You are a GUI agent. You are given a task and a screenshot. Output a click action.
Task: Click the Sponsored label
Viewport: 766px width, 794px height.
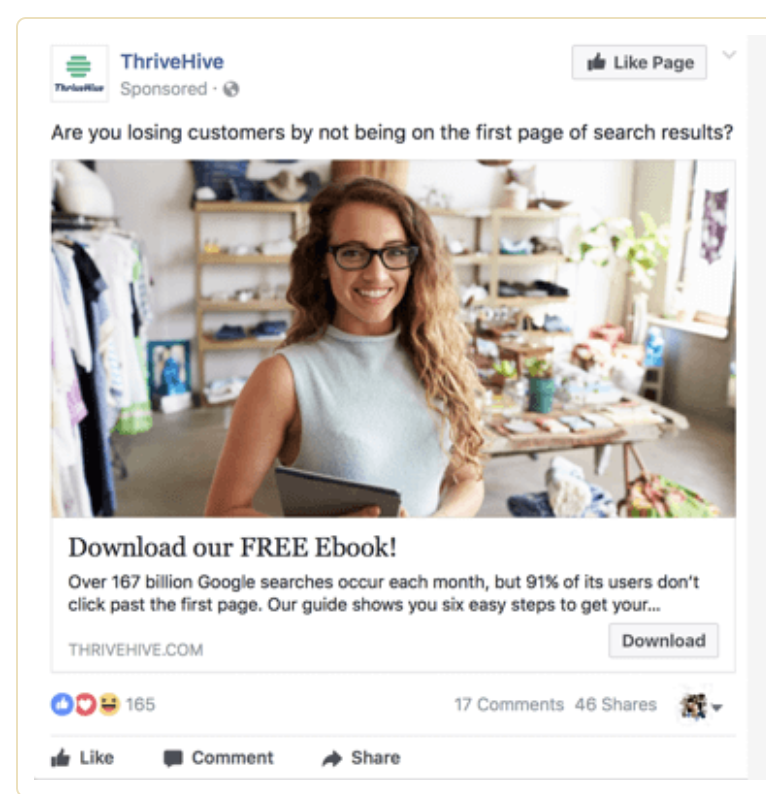pyautogui.click(x=164, y=89)
